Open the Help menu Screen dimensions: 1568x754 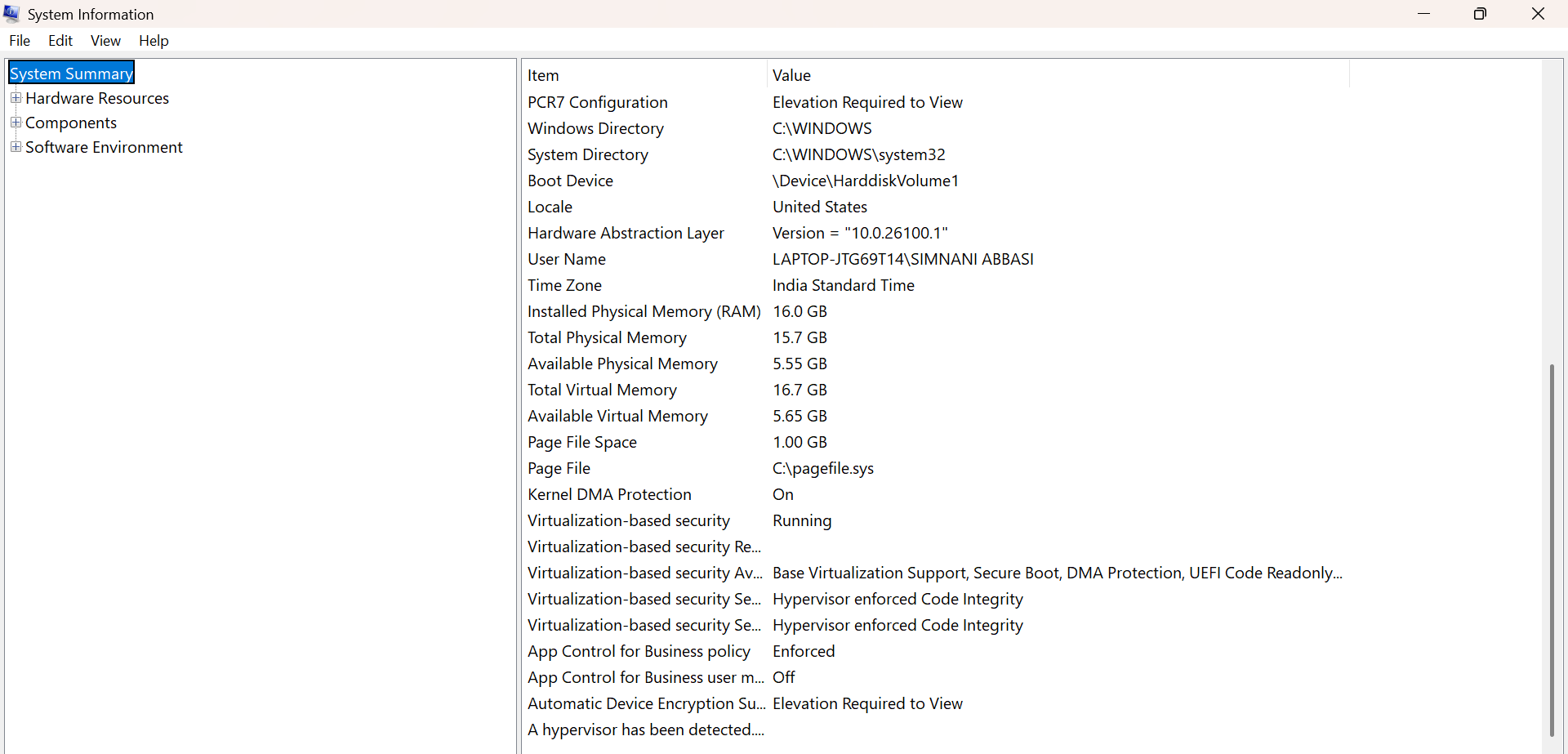pyautogui.click(x=153, y=40)
